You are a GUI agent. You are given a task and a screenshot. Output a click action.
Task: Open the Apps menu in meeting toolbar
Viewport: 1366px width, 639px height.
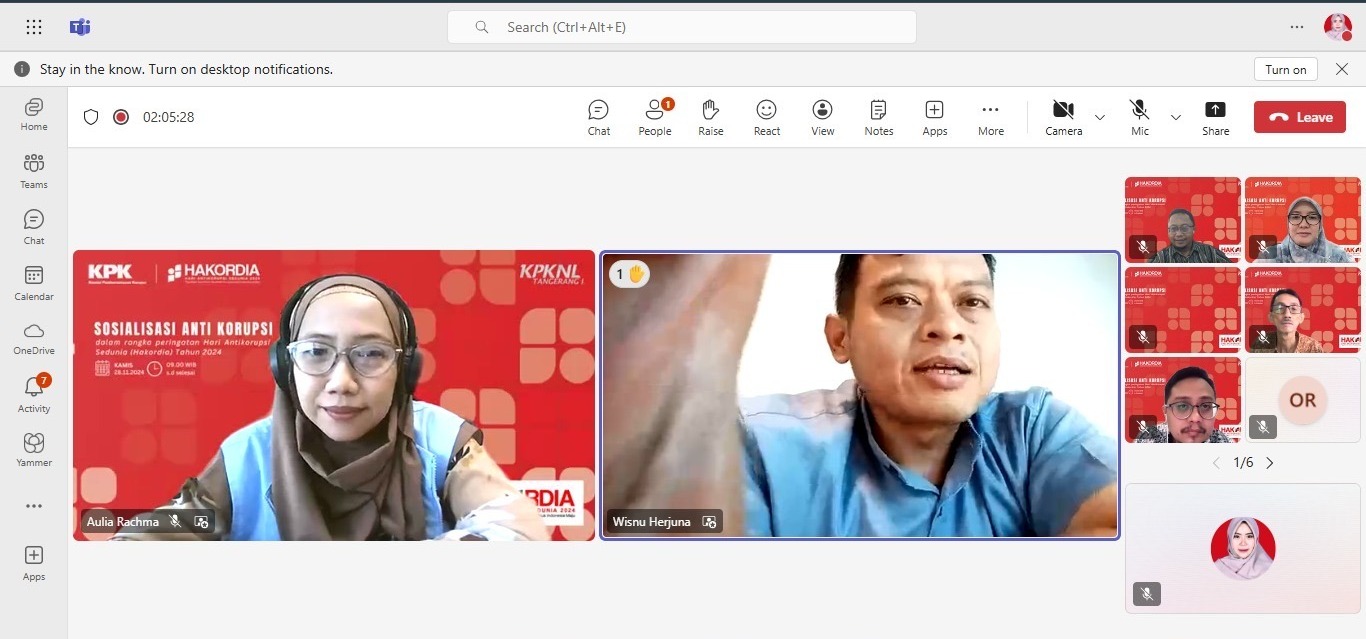tap(934, 117)
